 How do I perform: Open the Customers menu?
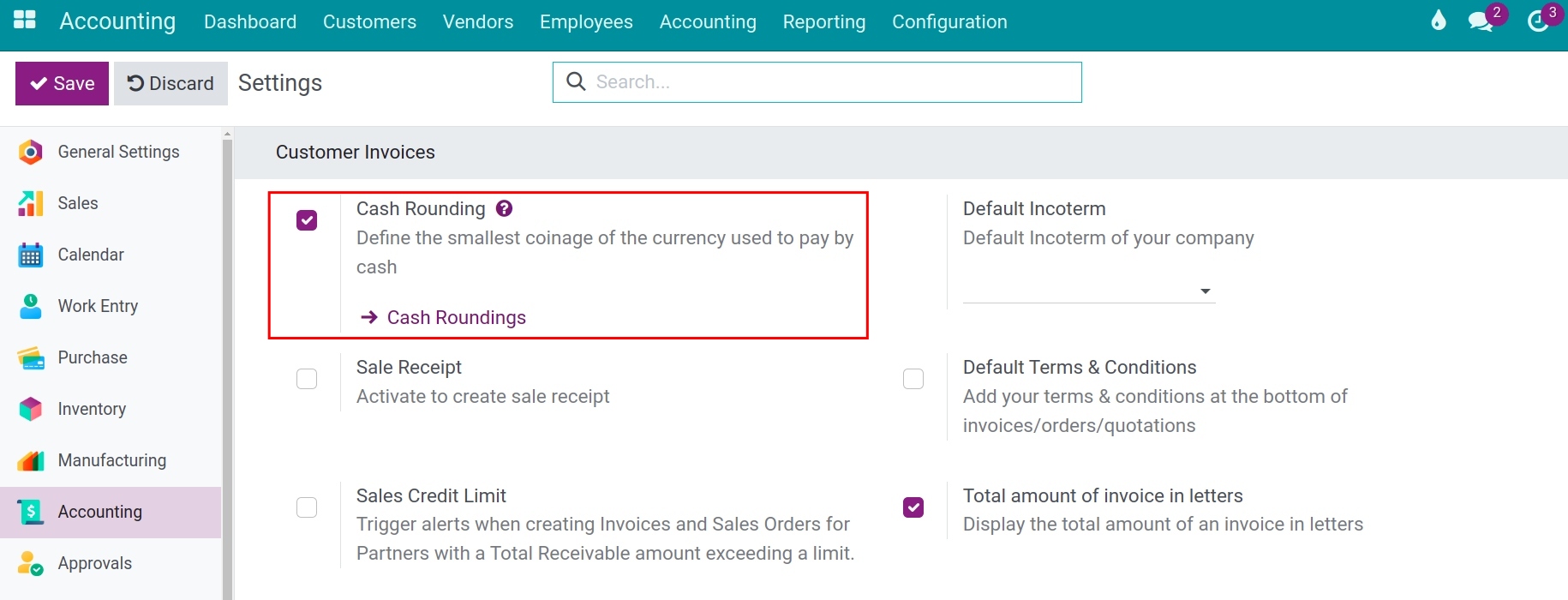(x=369, y=21)
